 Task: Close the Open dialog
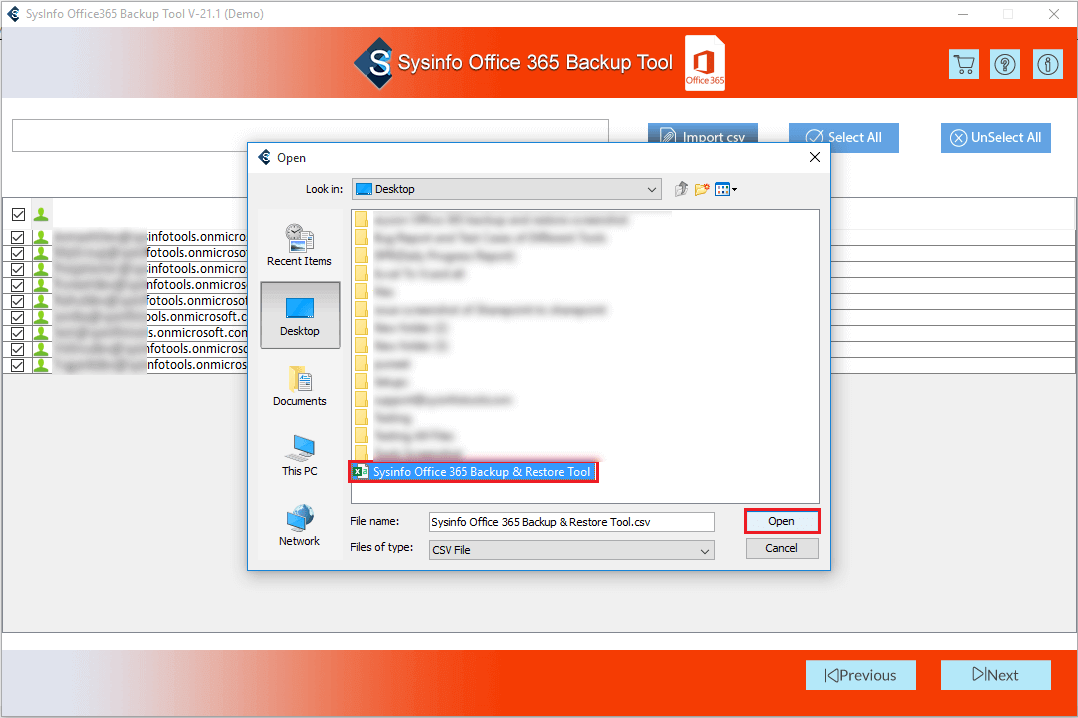click(x=815, y=157)
